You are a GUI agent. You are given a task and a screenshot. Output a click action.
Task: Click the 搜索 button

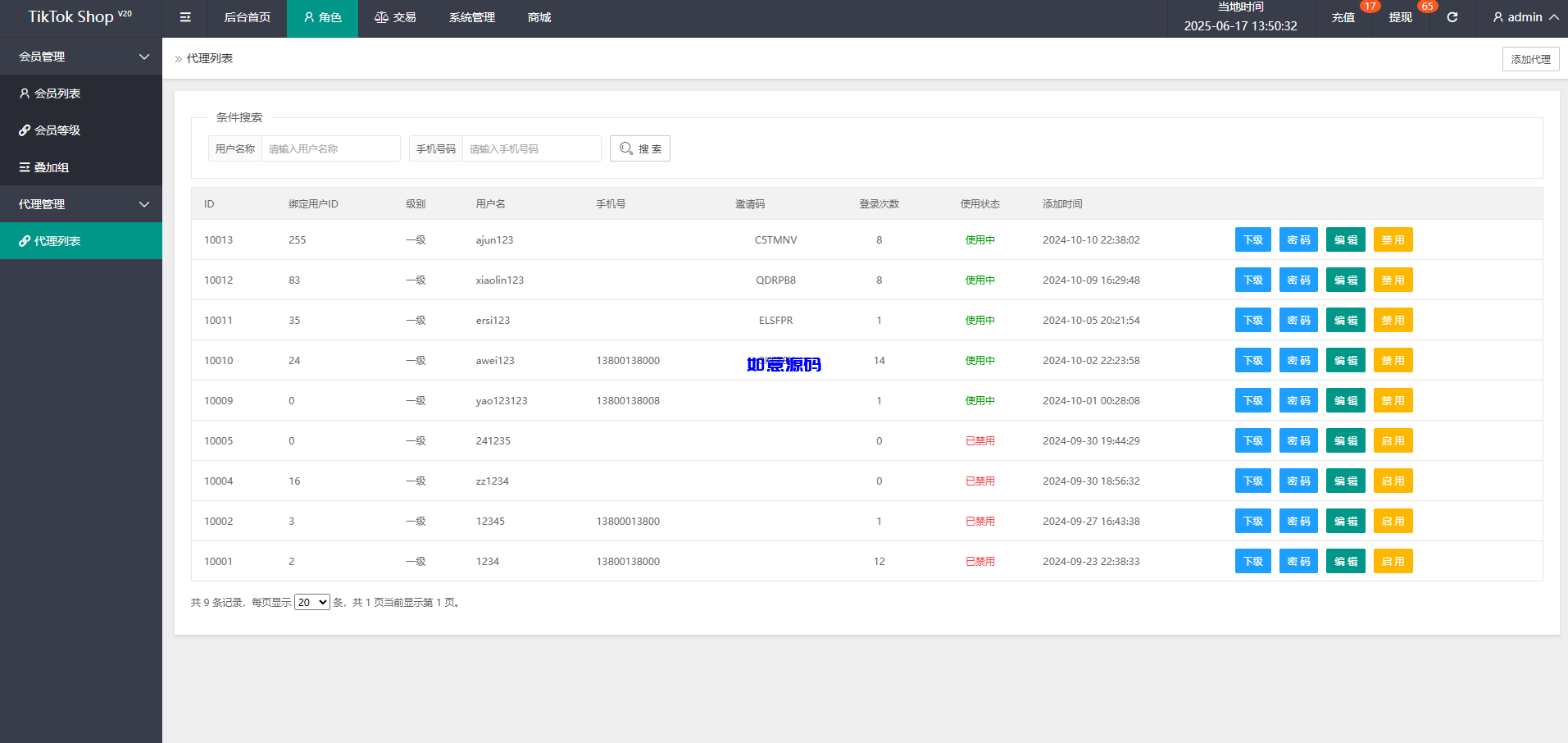pyautogui.click(x=640, y=148)
